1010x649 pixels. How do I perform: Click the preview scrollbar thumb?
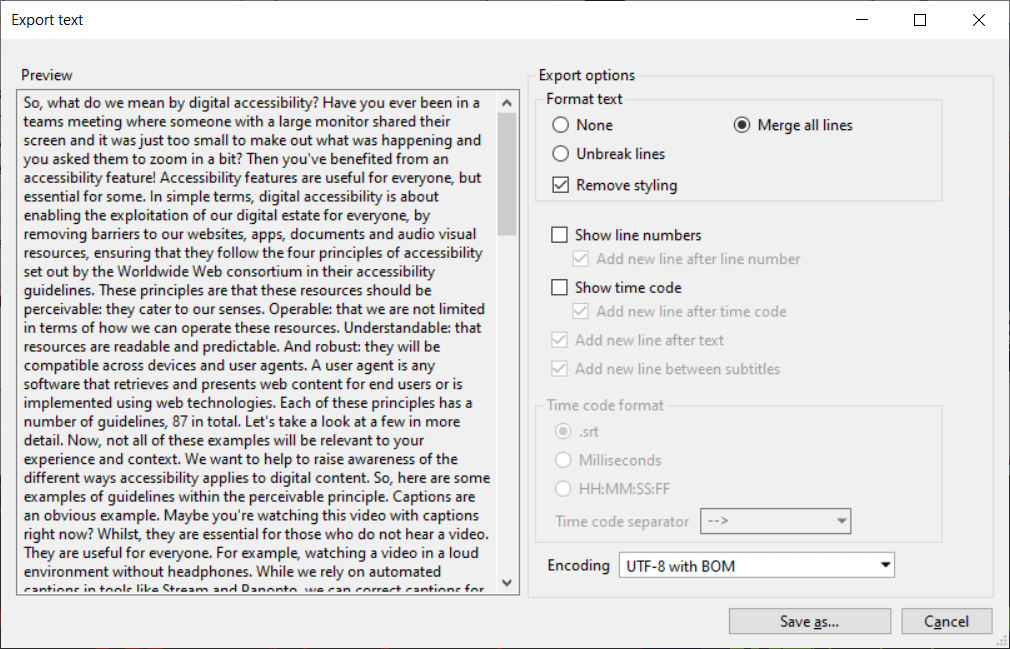point(507,174)
